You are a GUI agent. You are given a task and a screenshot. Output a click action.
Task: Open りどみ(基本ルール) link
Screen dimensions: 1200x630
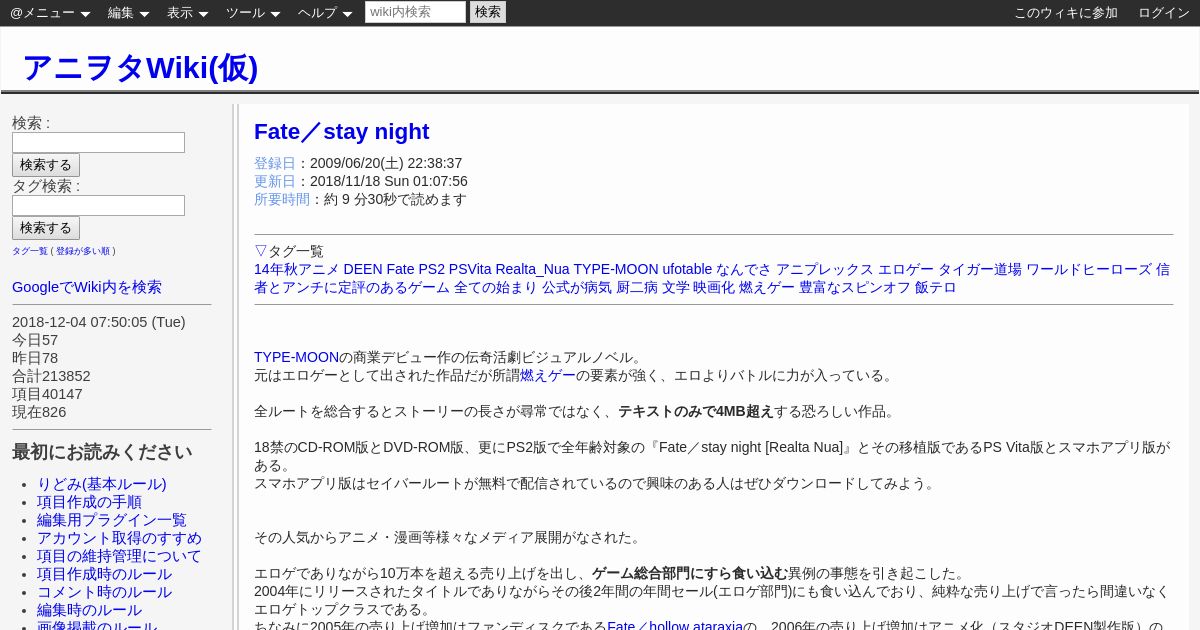coord(102,484)
